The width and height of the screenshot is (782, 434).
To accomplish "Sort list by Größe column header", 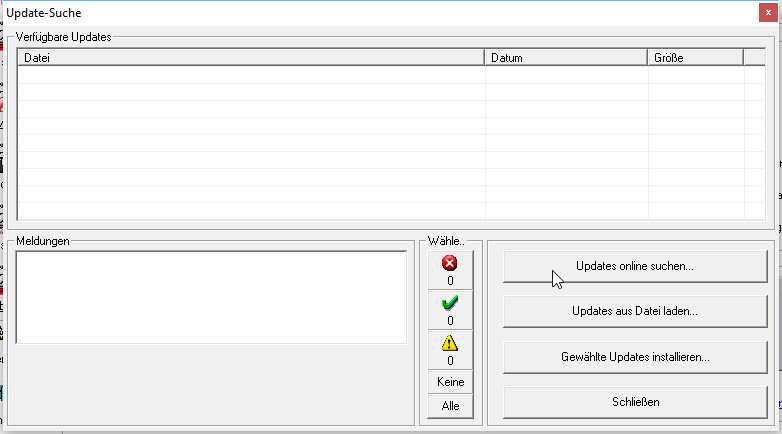I will click(x=695, y=58).
